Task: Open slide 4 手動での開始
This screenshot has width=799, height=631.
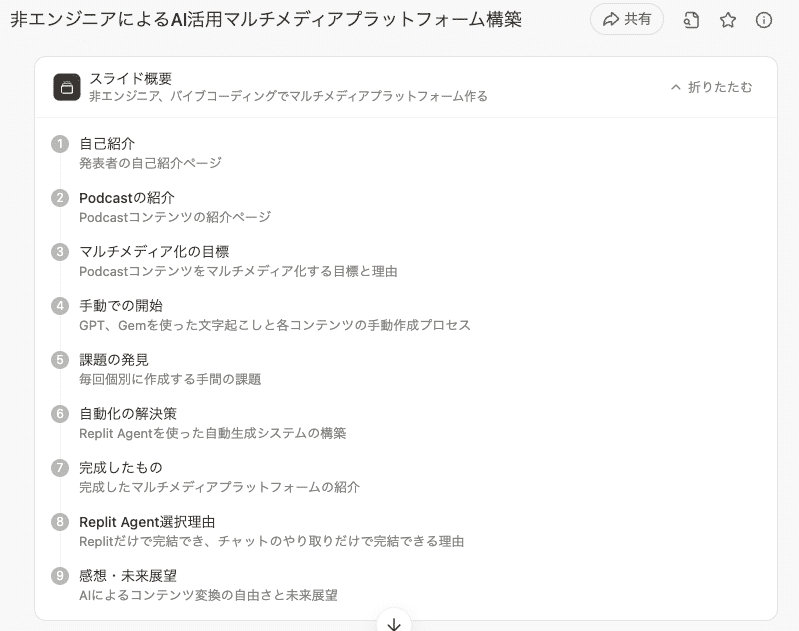Action: 121,306
